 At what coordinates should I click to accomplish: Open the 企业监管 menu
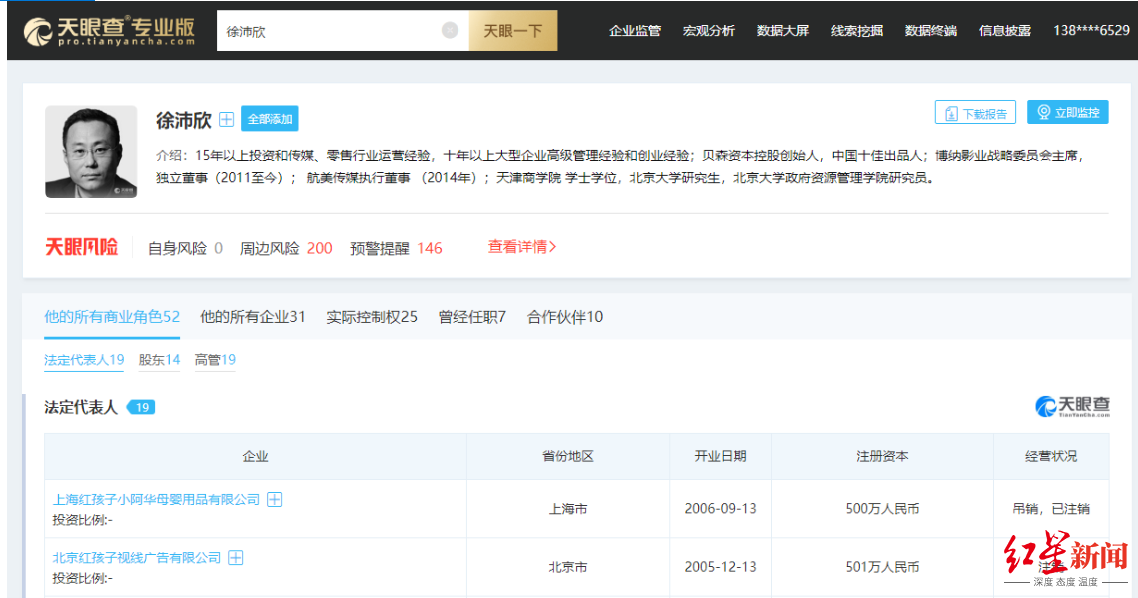pos(635,31)
